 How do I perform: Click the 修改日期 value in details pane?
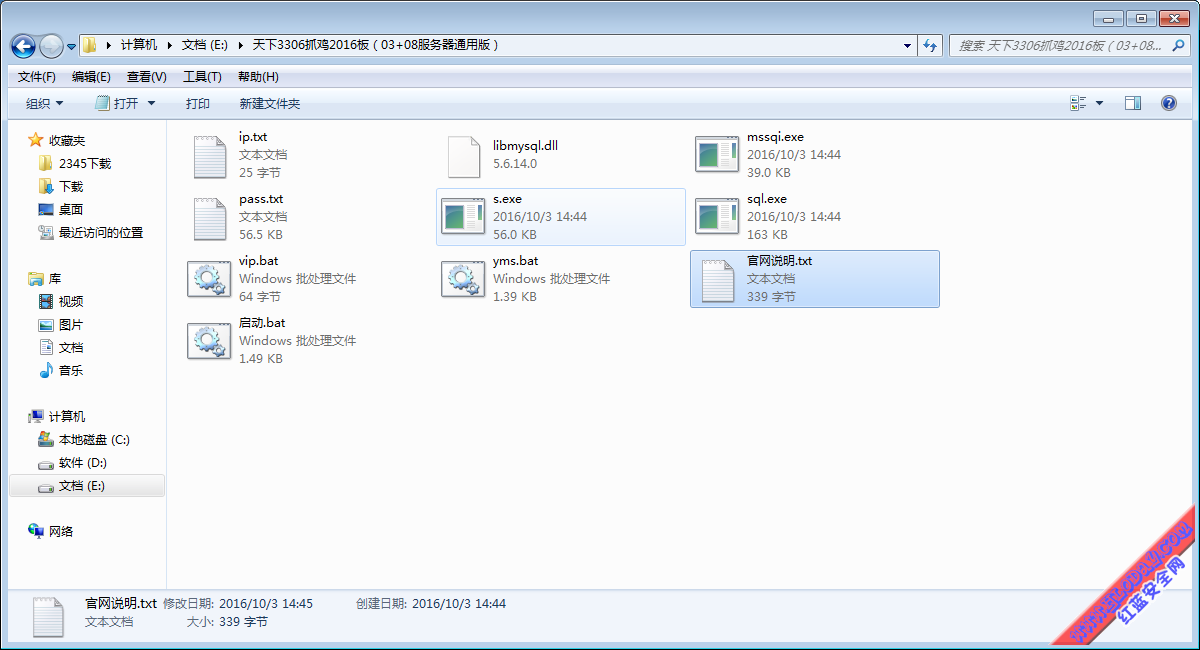tap(266, 603)
